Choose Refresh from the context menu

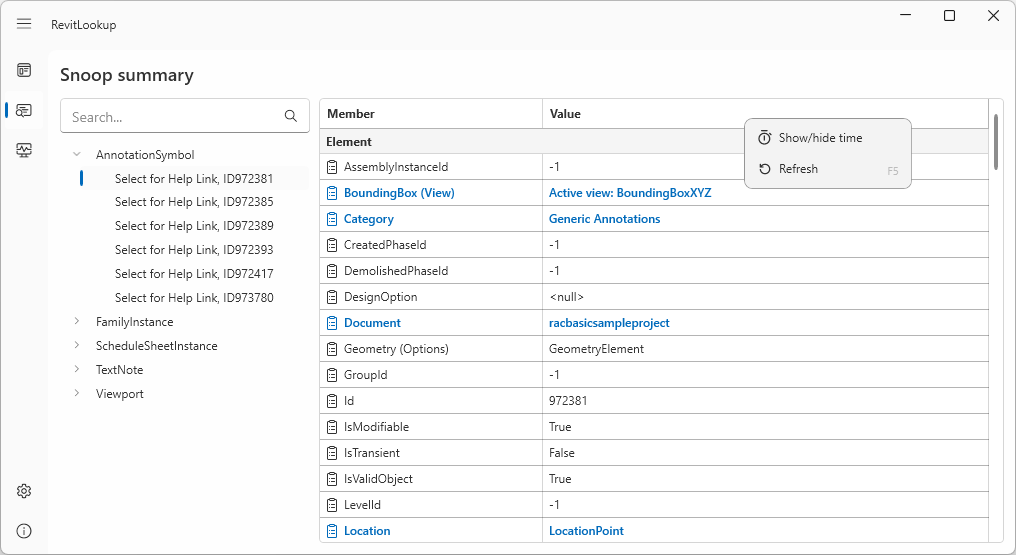click(x=827, y=169)
